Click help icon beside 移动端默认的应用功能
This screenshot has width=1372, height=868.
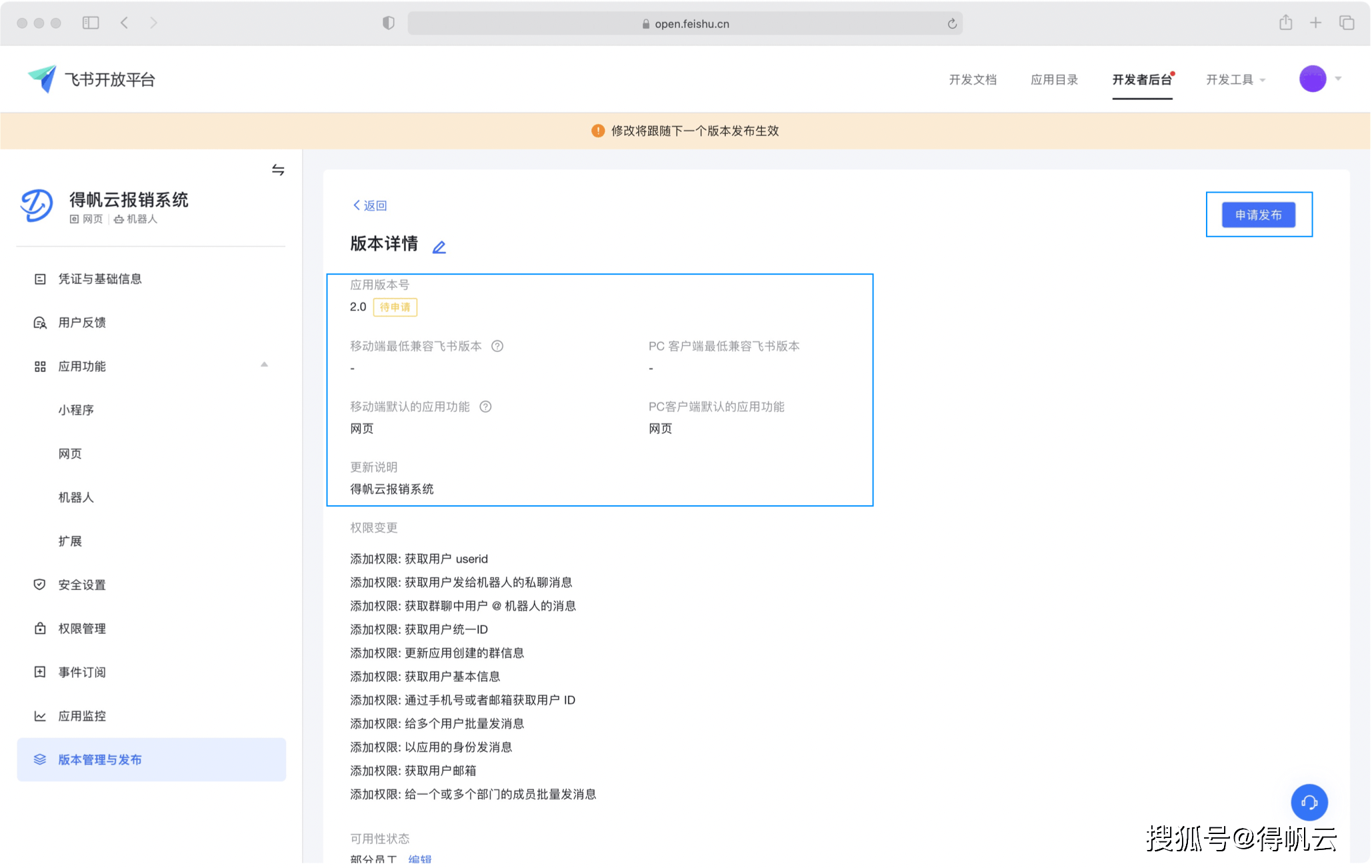tap(485, 407)
